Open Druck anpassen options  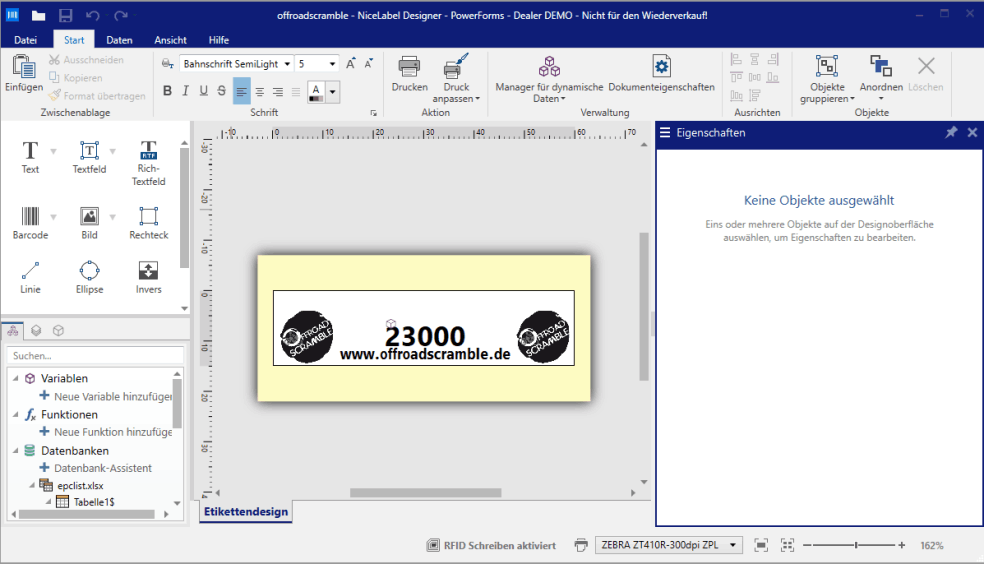[456, 78]
